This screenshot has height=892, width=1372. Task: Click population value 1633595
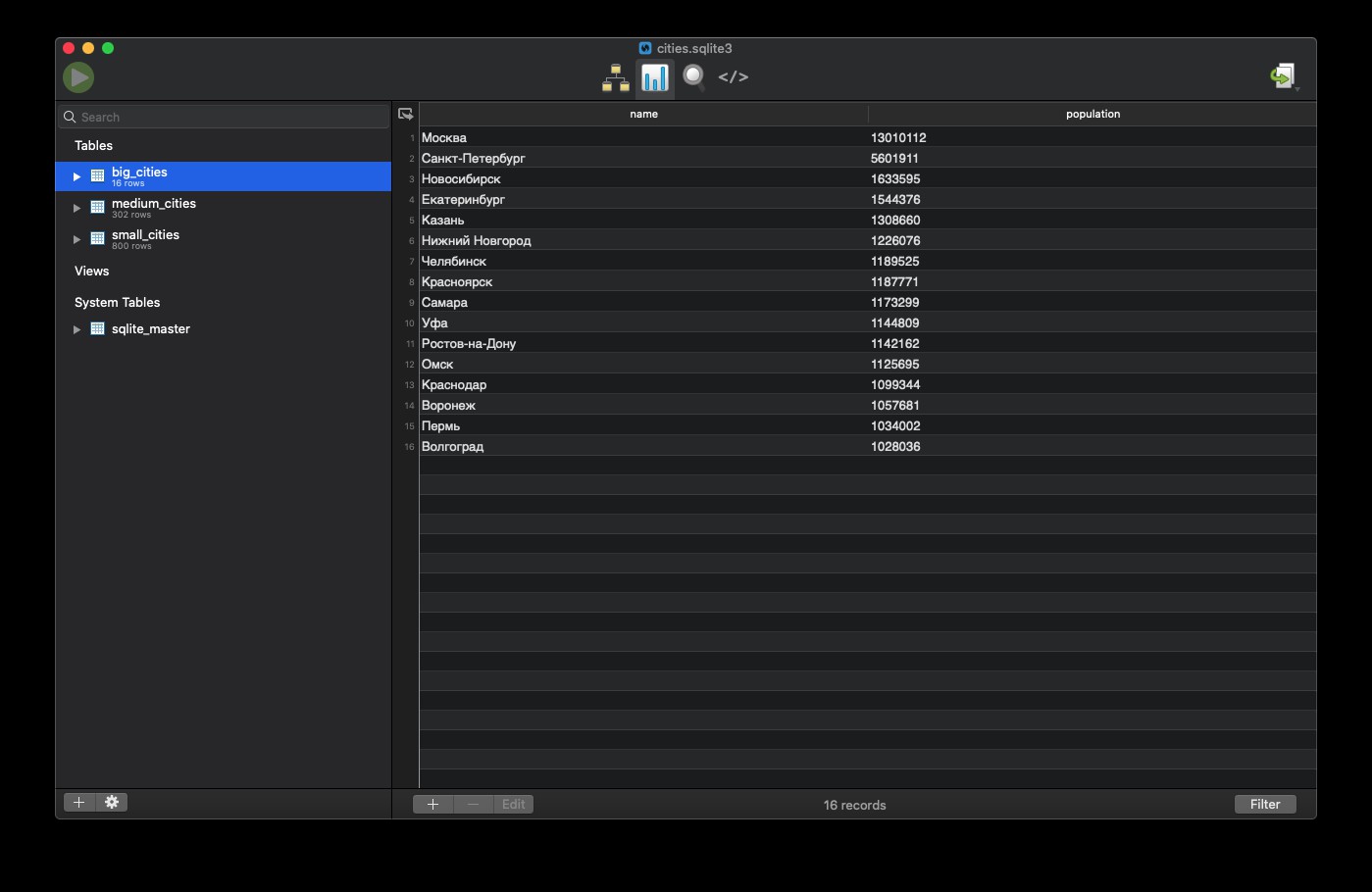click(x=895, y=178)
